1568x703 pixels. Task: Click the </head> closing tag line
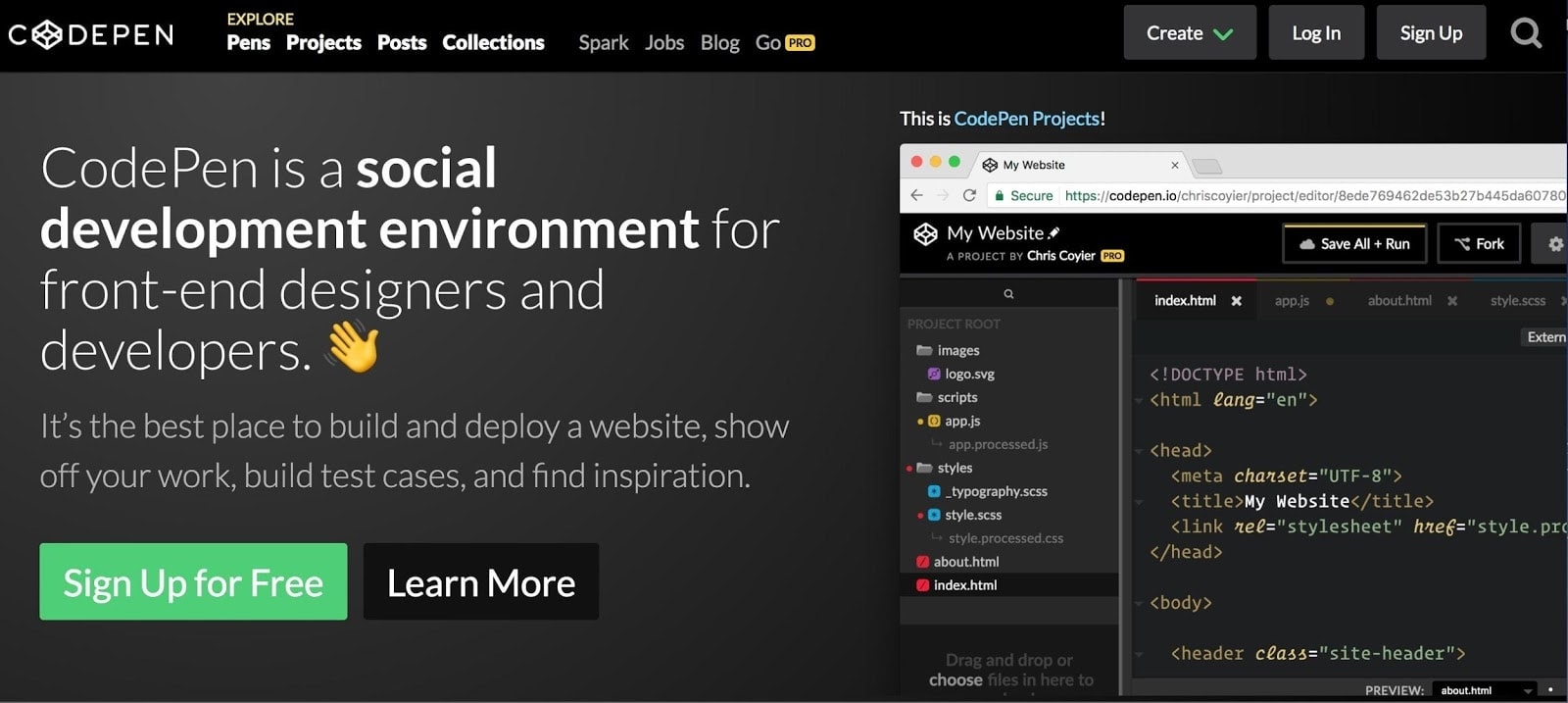(x=1186, y=552)
